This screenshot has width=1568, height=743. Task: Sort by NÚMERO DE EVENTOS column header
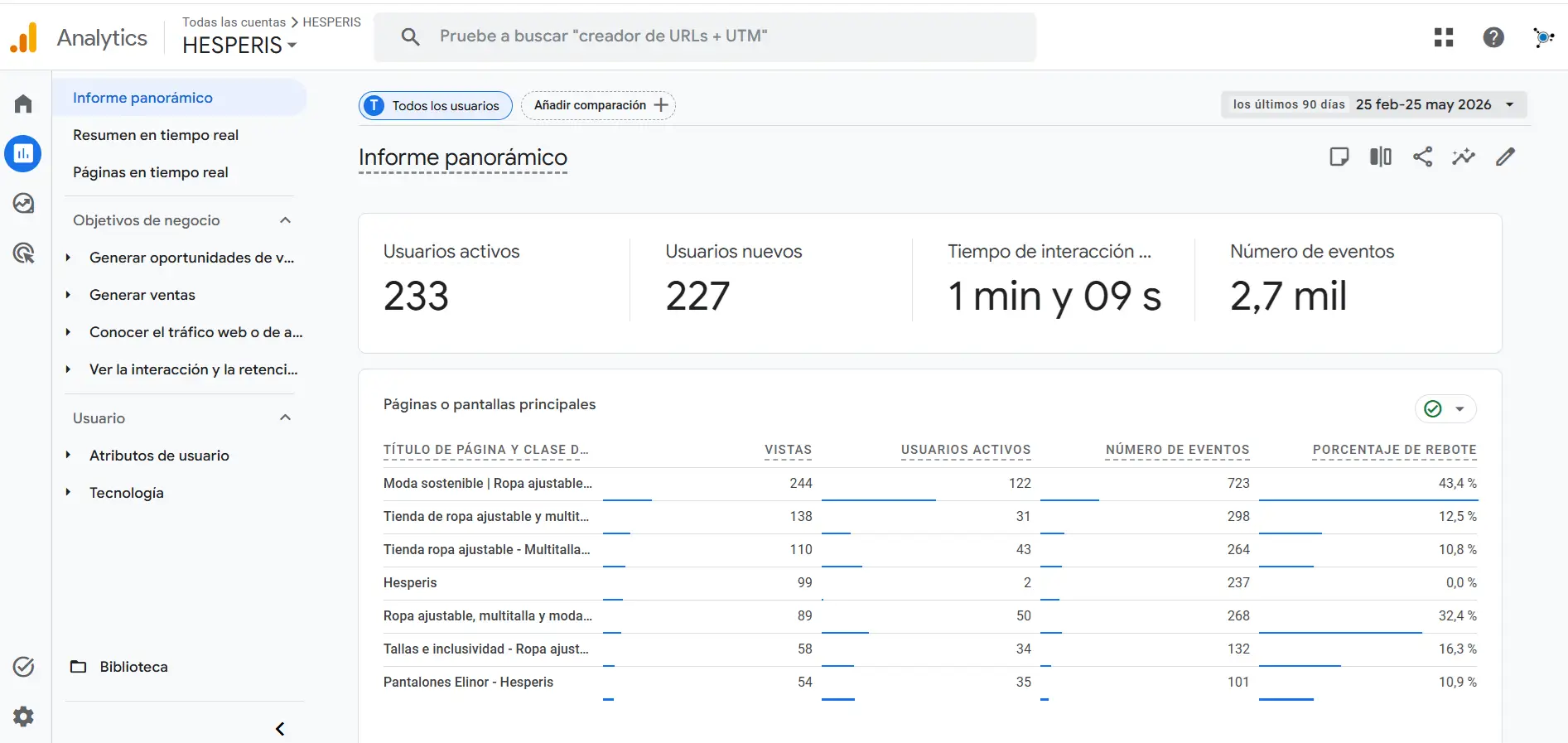[x=1177, y=450]
